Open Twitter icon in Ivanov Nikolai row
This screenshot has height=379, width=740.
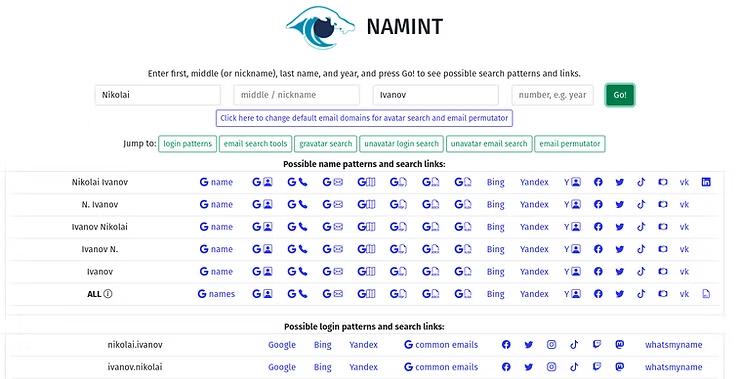tap(620, 227)
